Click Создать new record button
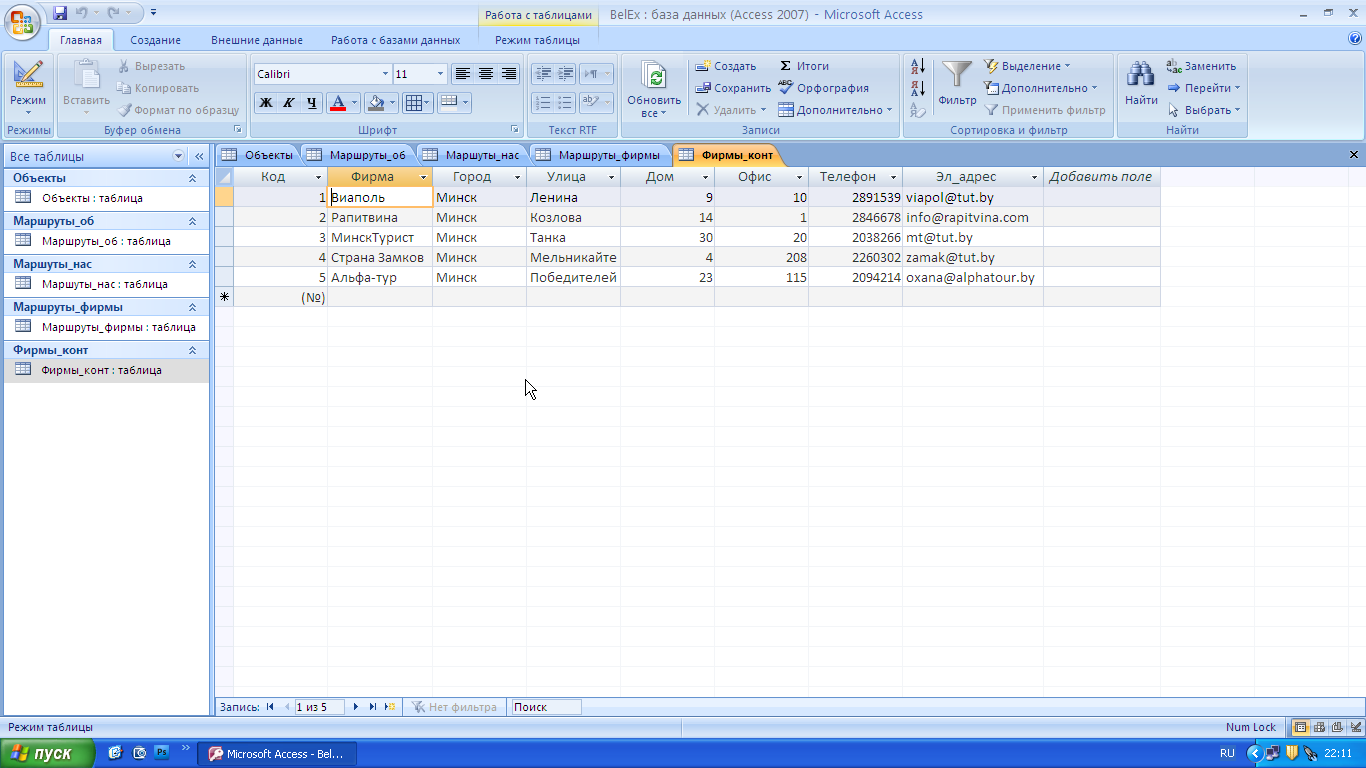 click(x=726, y=66)
